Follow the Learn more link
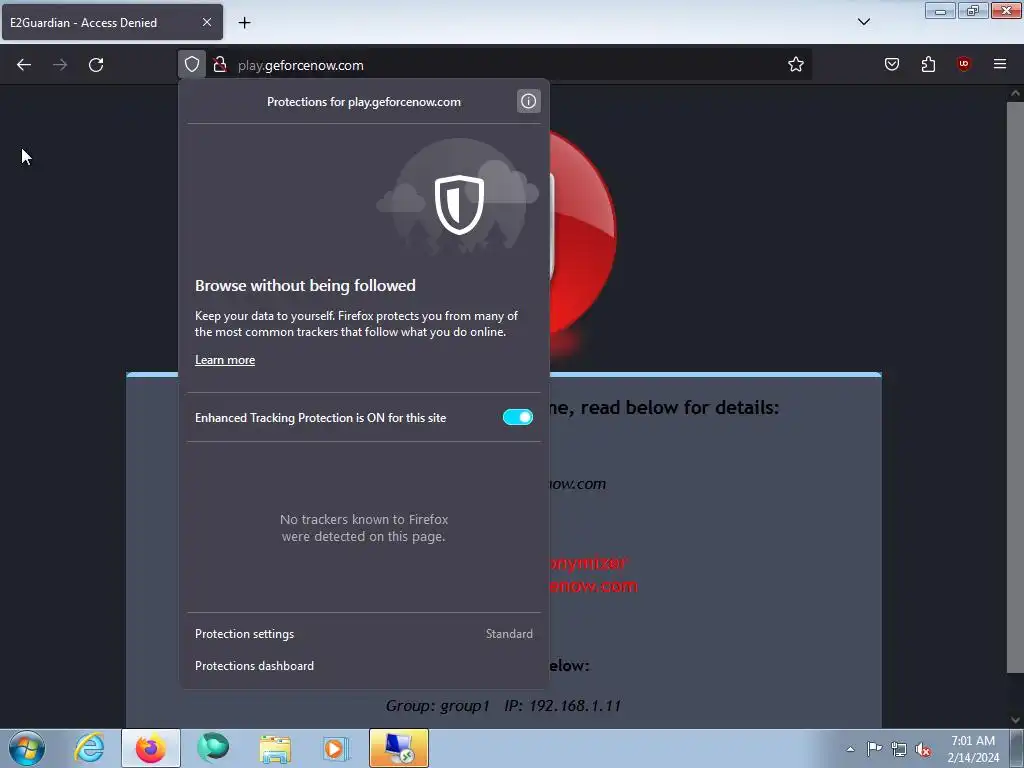Image resolution: width=1024 pixels, height=768 pixels. pyautogui.click(x=225, y=360)
